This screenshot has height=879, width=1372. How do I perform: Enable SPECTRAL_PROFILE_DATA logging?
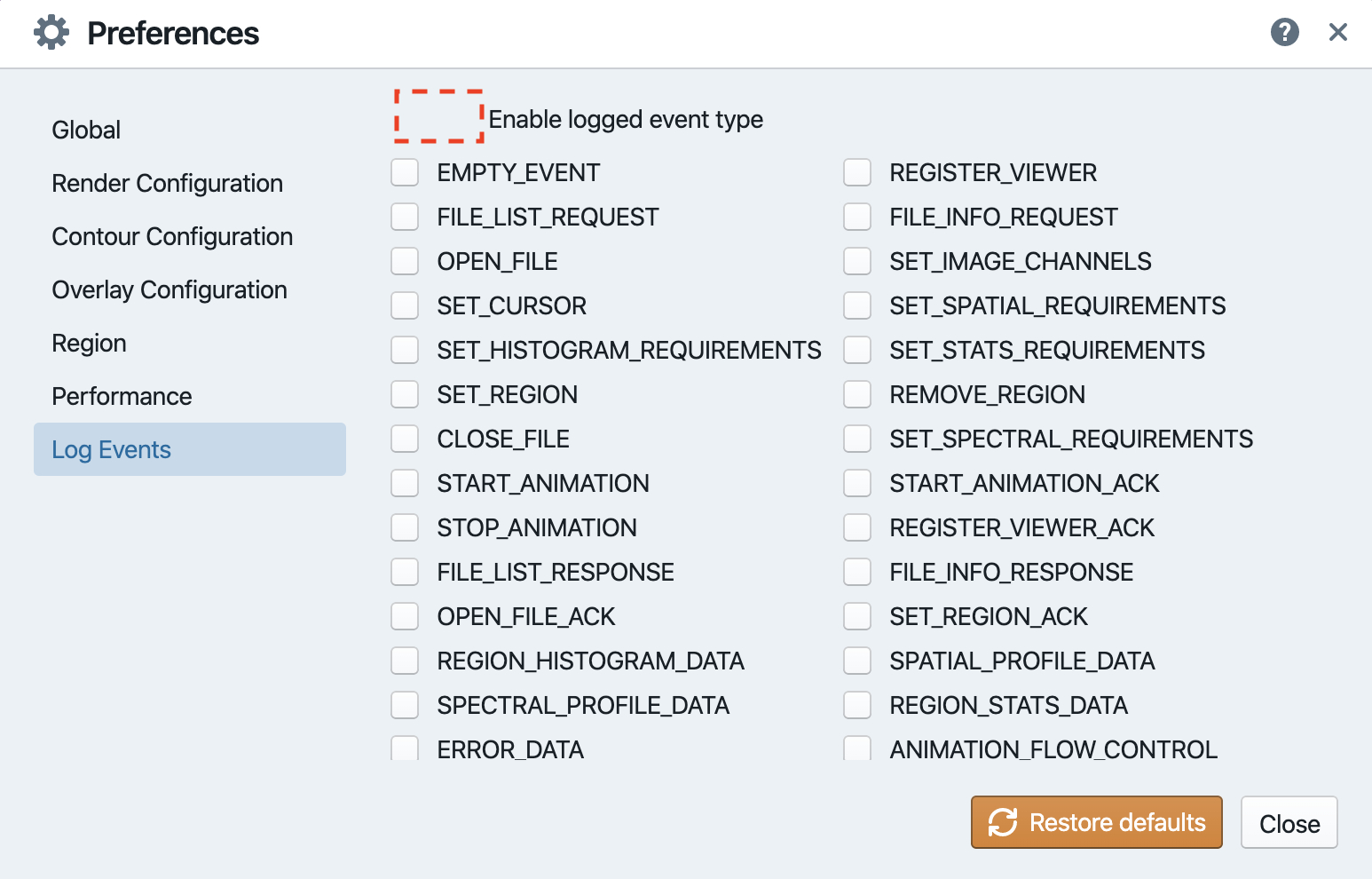(405, 705)
